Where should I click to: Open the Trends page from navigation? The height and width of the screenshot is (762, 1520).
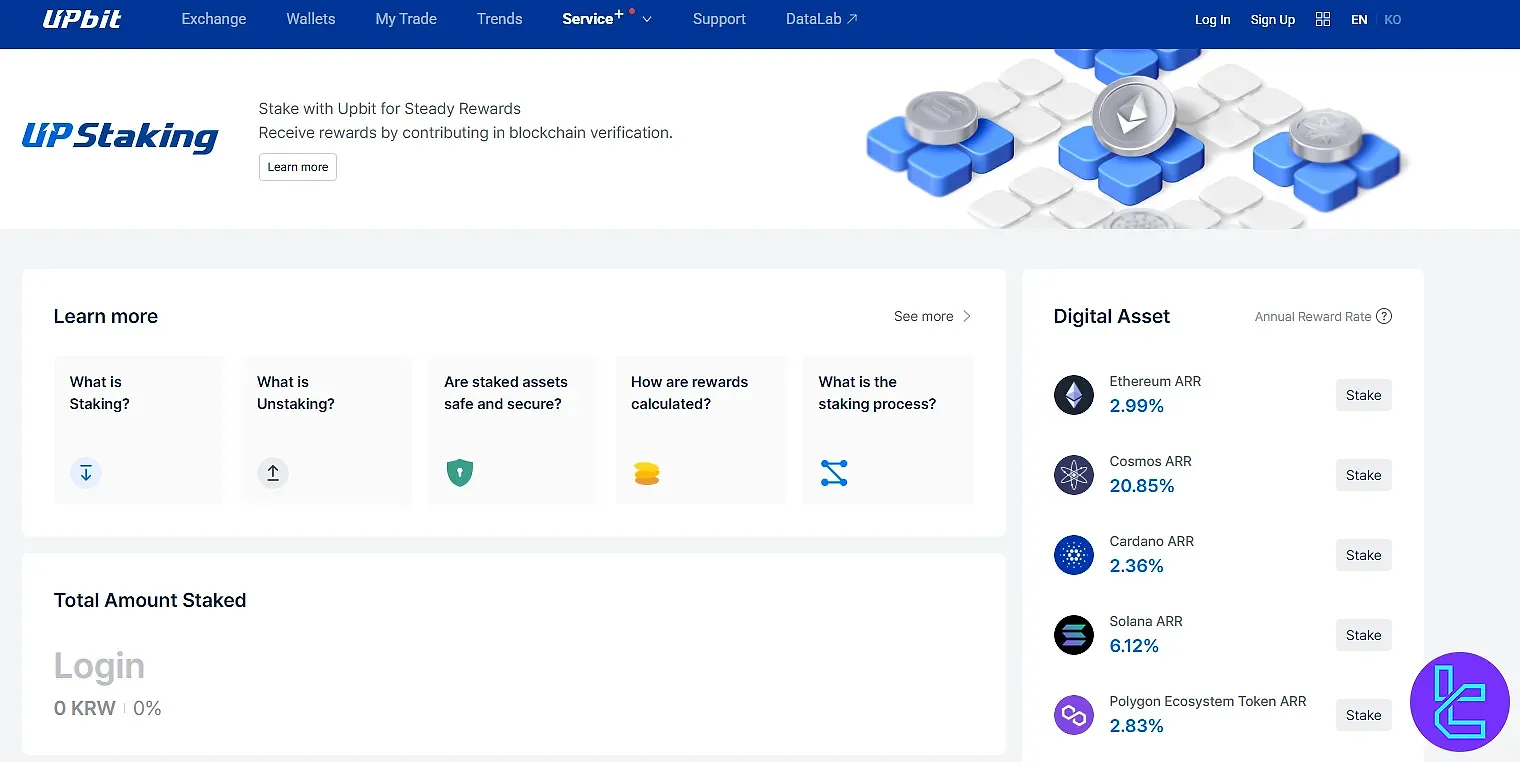coord(499,18)
